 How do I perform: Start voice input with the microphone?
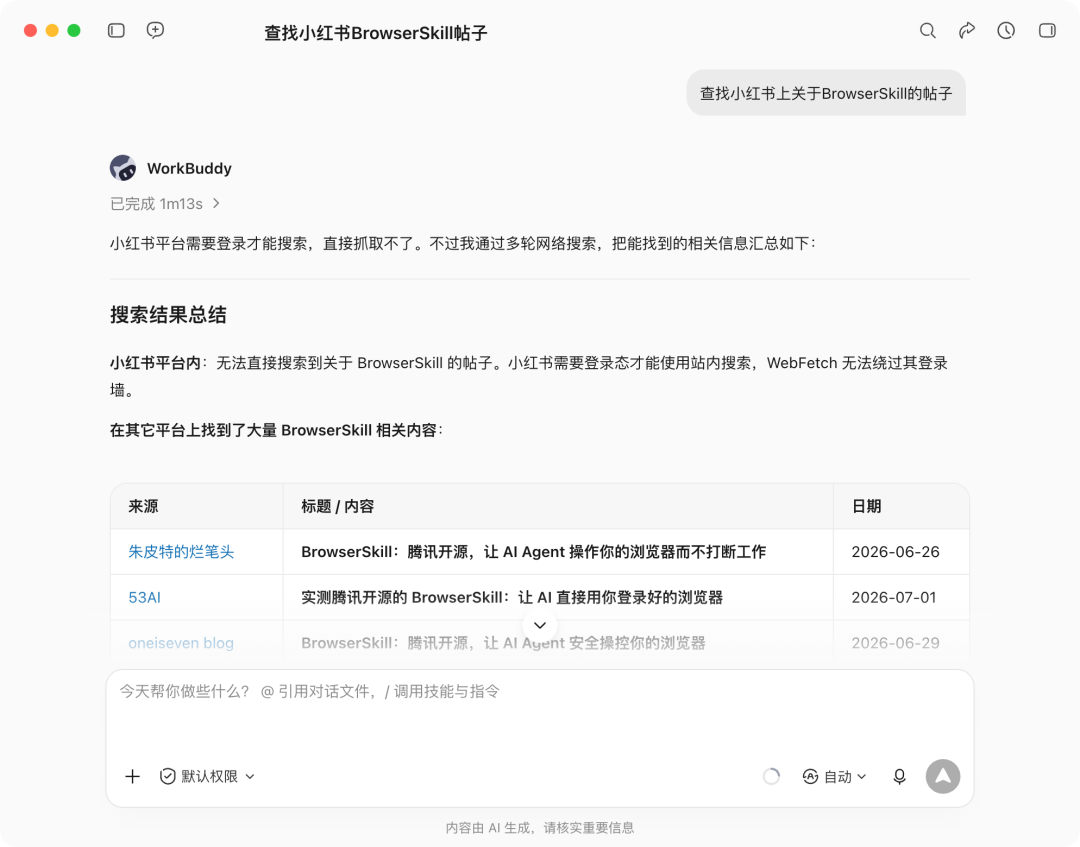click(x=900, y=777)
